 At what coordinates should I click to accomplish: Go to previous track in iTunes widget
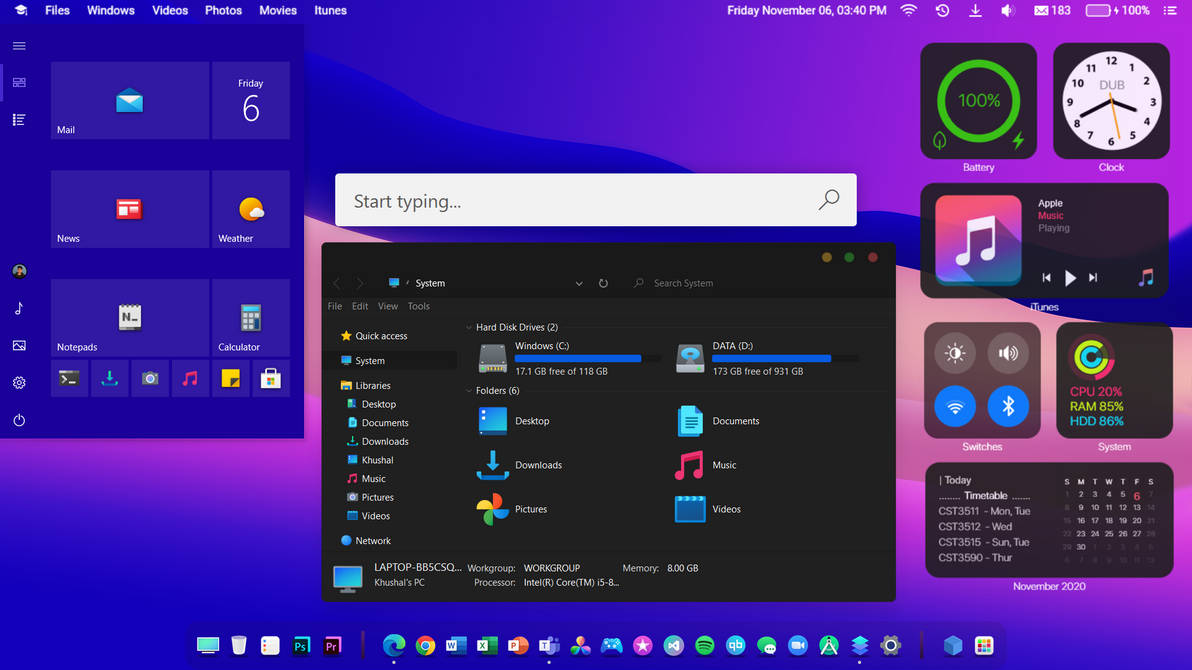[x=1047, y=278]
